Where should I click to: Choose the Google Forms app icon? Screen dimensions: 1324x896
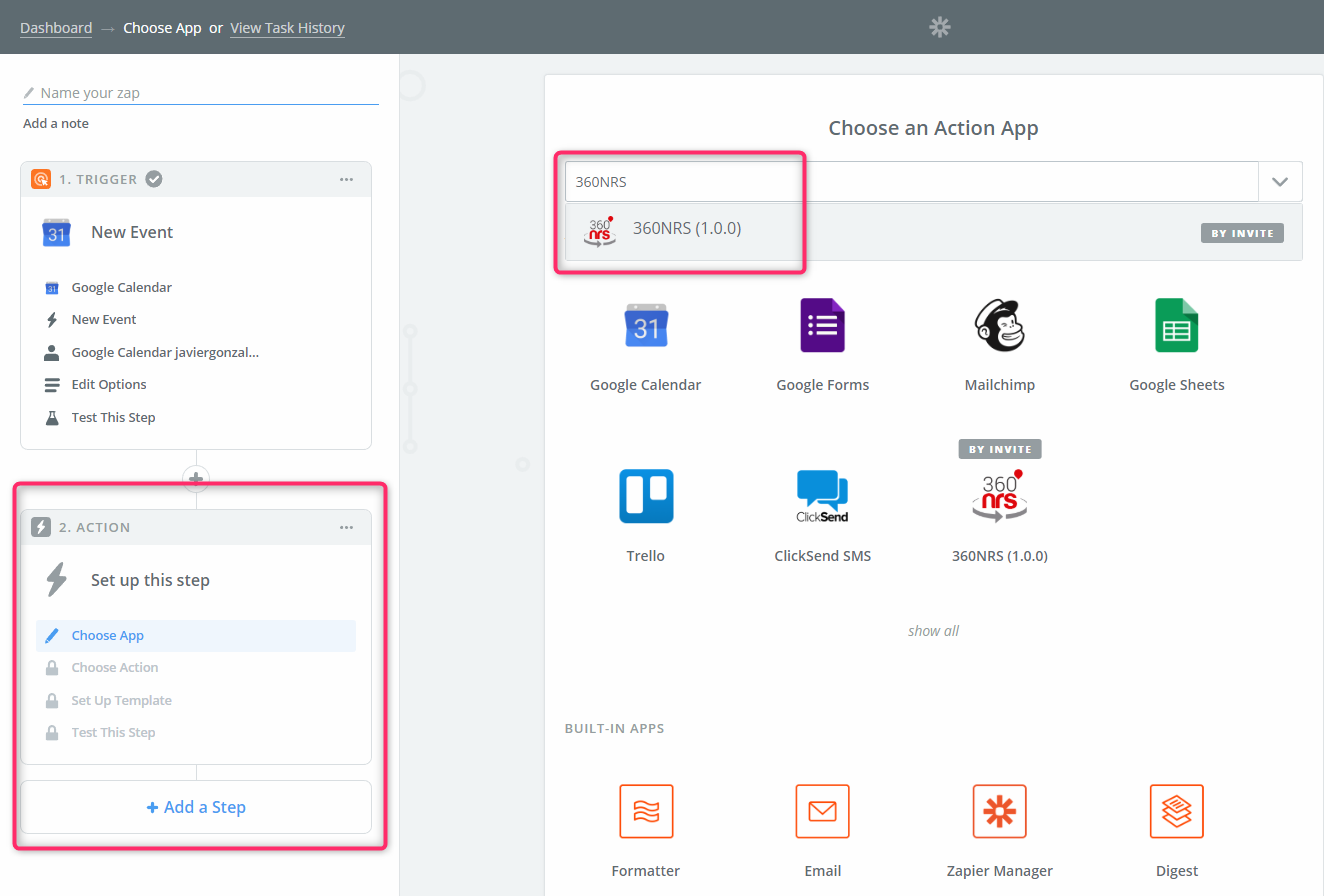click(822, 326)
